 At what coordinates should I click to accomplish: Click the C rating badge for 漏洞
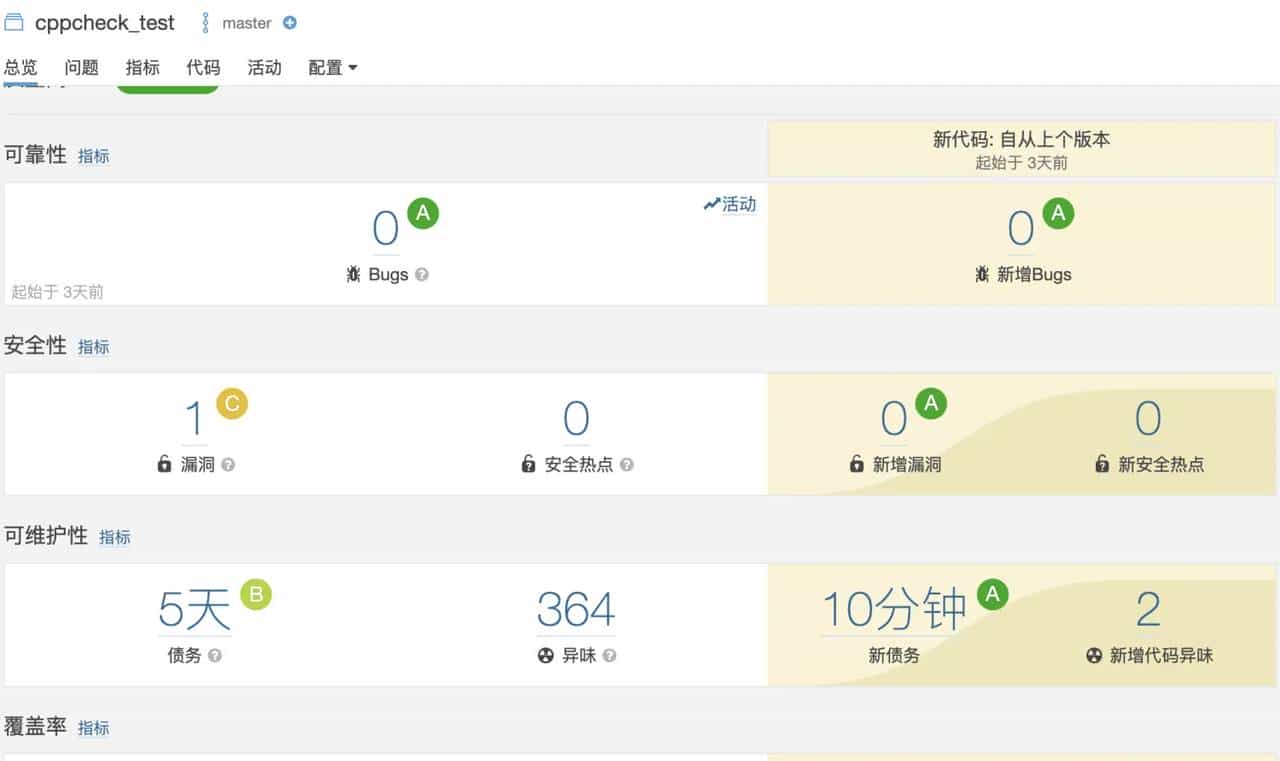point(232,403)
